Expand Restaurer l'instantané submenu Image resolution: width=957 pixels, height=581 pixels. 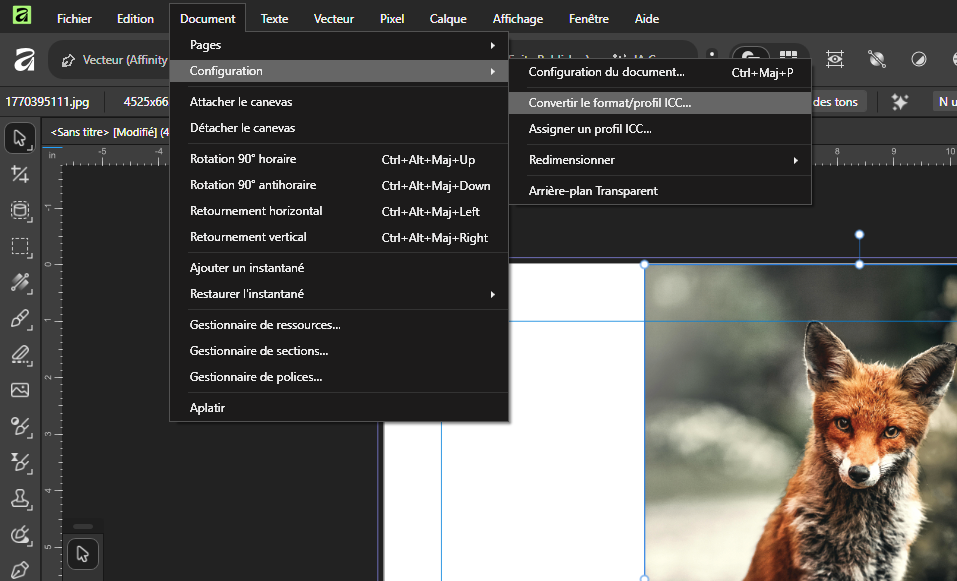[x=339, y=294]
